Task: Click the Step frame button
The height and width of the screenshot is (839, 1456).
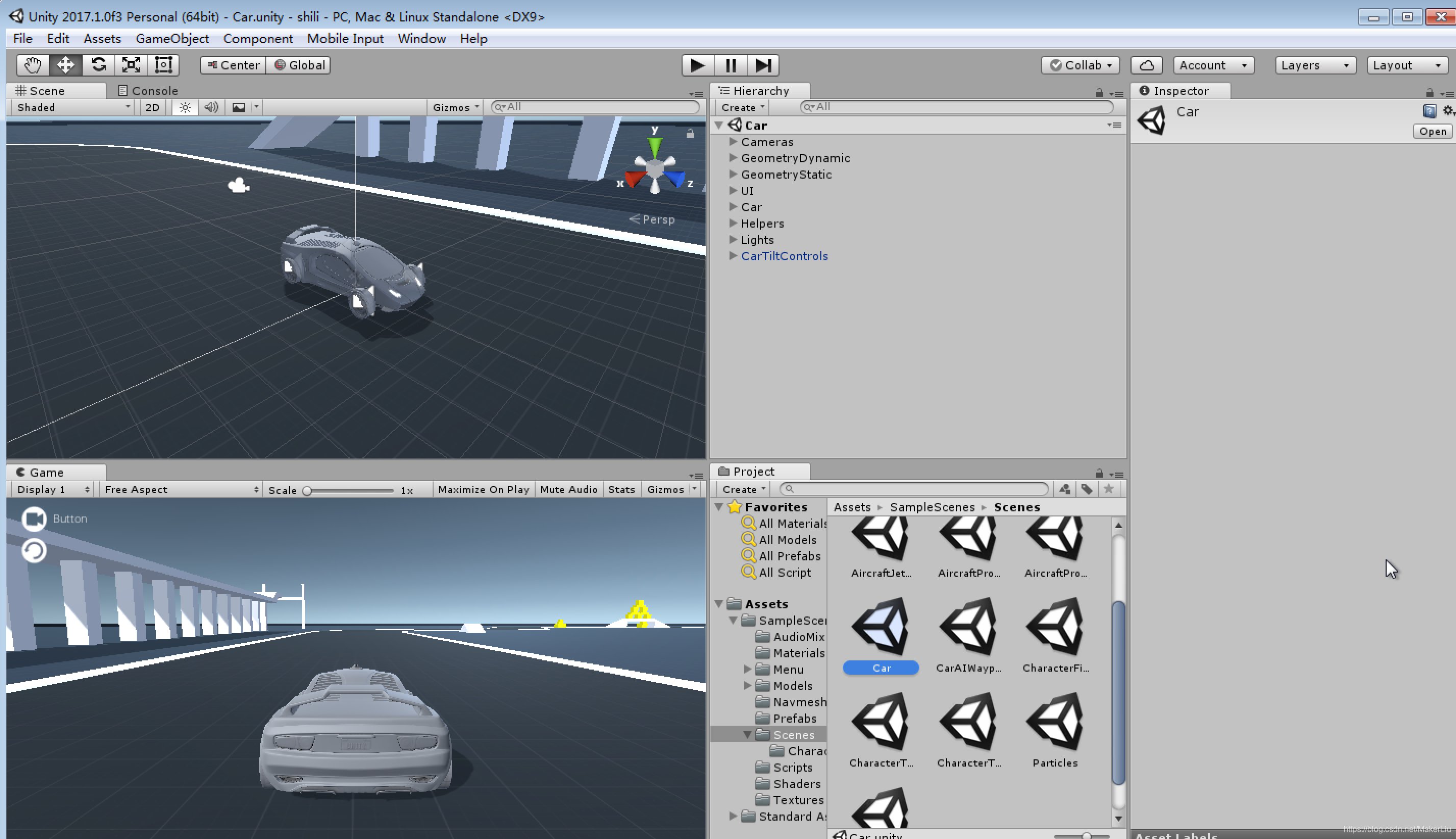Action: click(x=763, y=65)
